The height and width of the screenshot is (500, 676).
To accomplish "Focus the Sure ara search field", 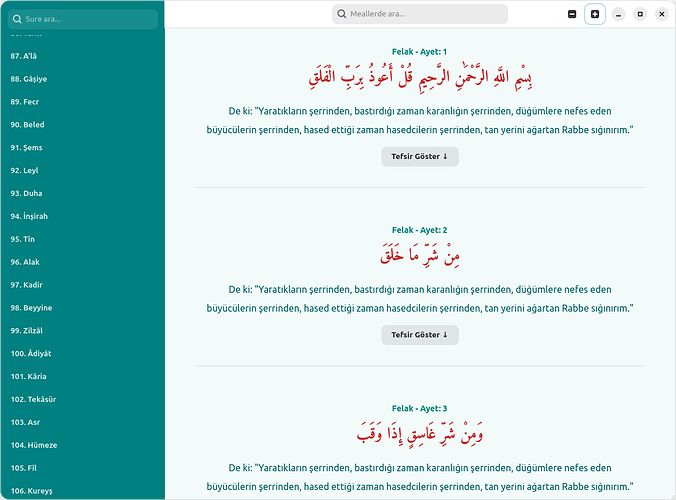I will point(88,19).
